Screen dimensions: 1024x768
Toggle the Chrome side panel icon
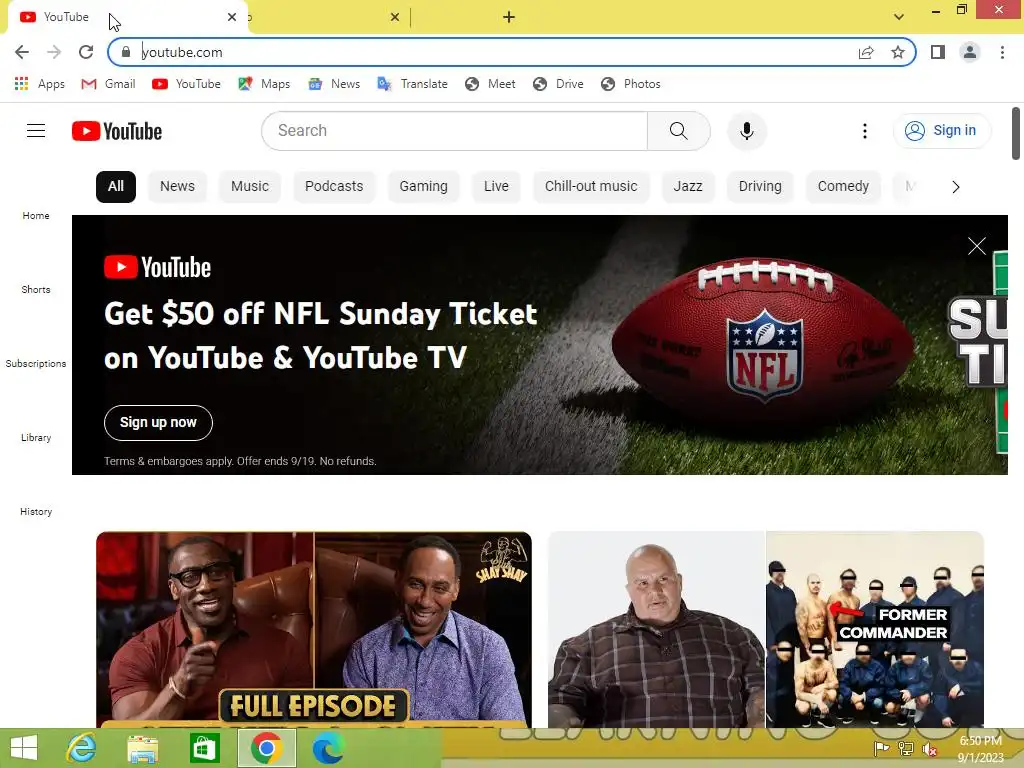coord(938,52)
